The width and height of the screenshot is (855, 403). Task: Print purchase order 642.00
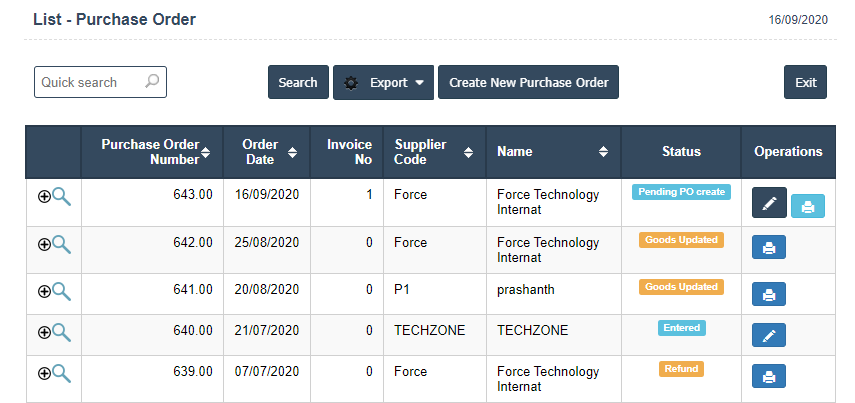(x=769, y=248)
